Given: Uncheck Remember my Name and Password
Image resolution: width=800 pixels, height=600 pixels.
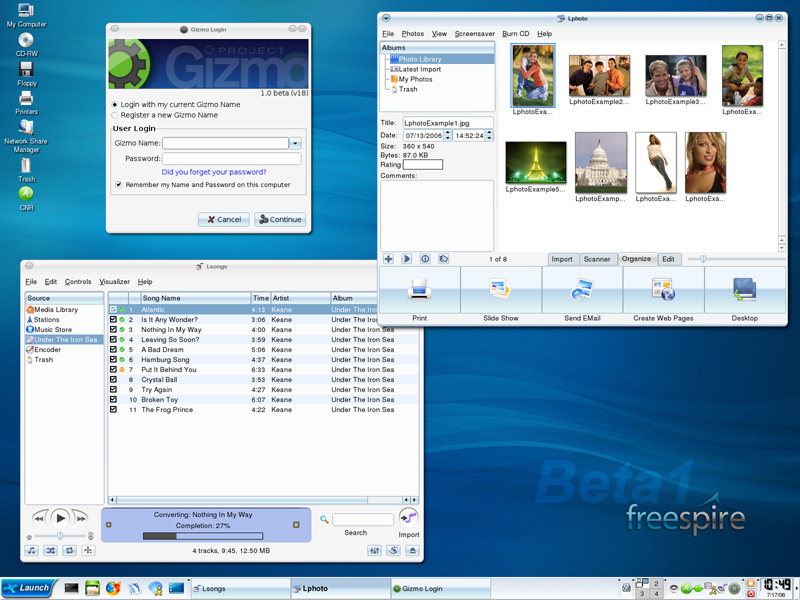Looking at the screenshot, I should 118,185.
